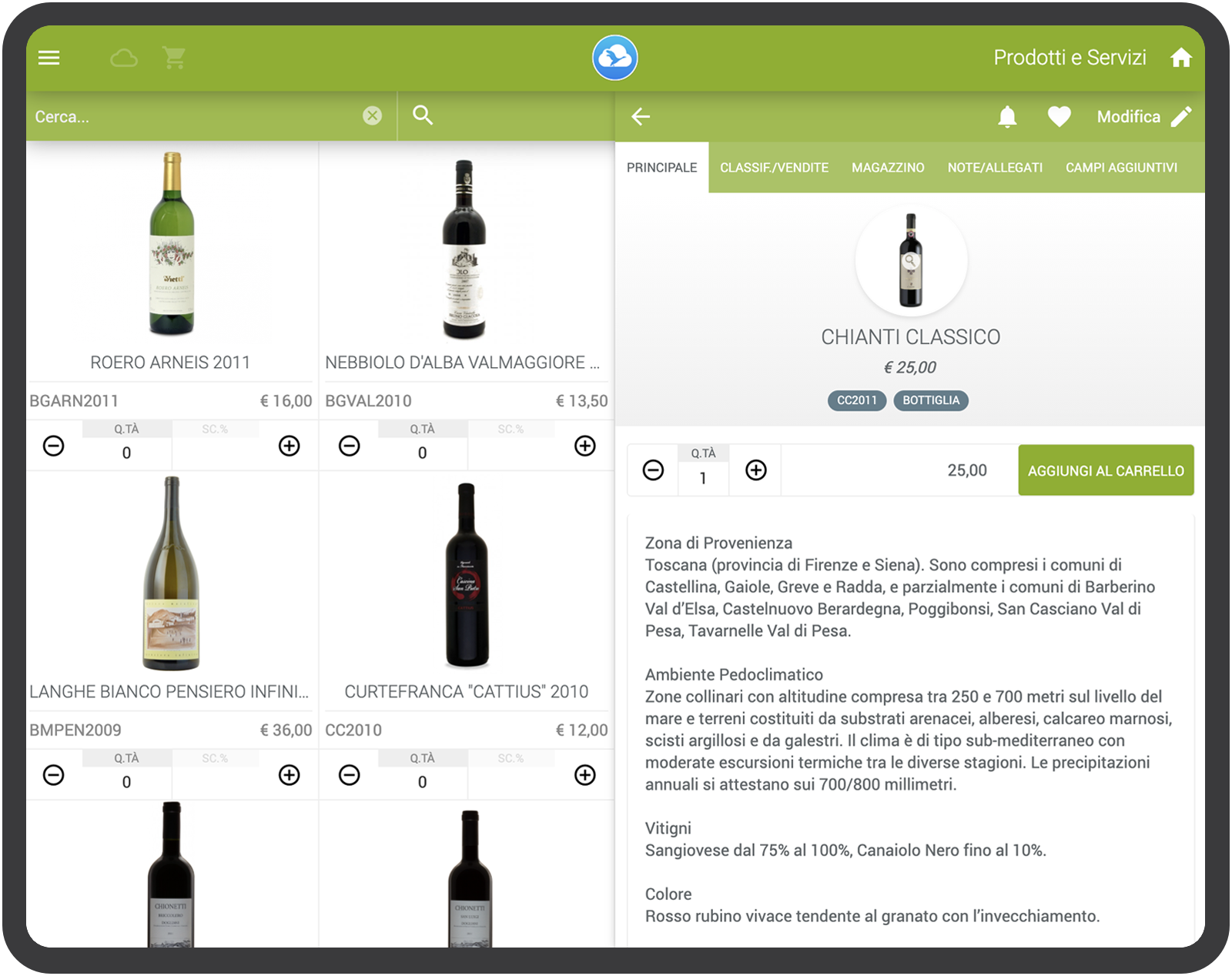The height and width of the screenshot is (976, 1232).
Task: Increase quantity for BGVAL2010
Action: click(x=585, y=446)
